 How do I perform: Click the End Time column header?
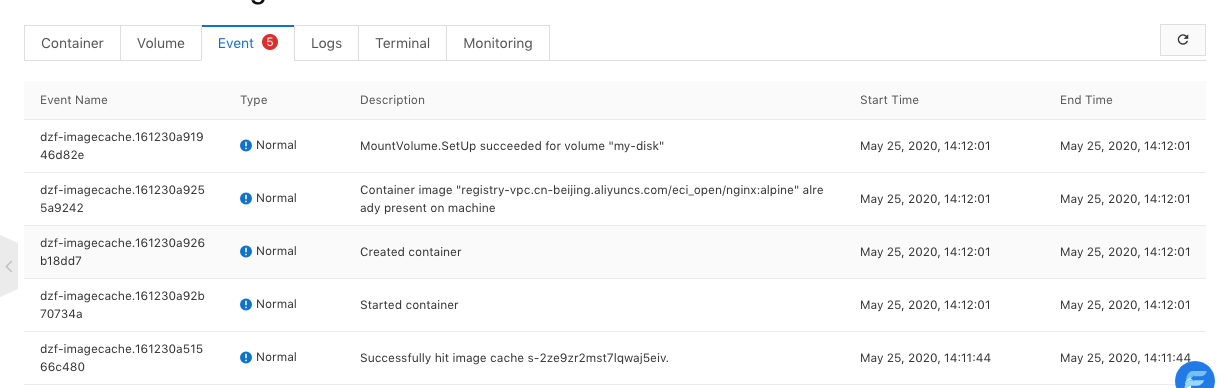[1086, 100]
